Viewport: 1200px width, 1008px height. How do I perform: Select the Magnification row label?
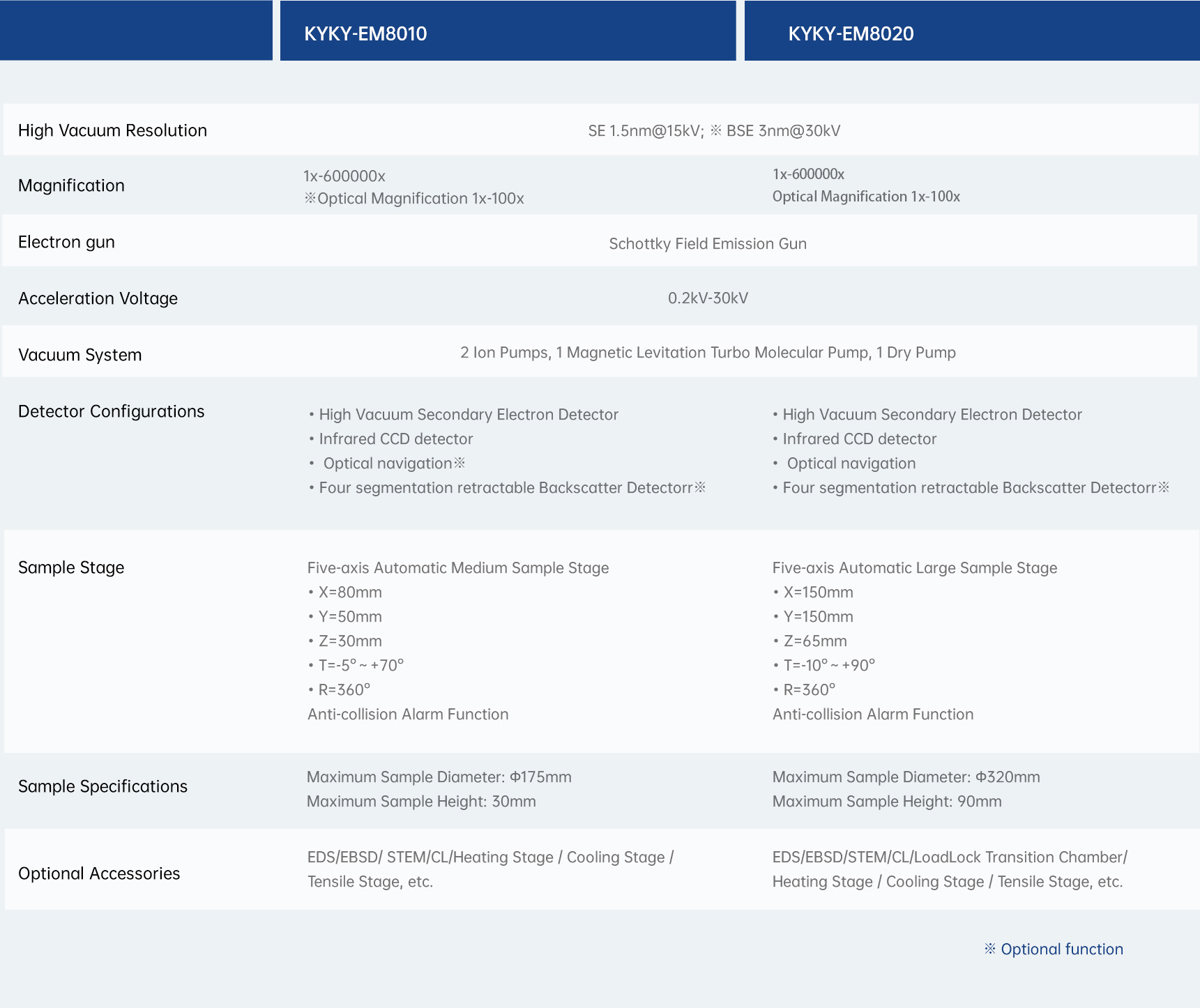71,185
